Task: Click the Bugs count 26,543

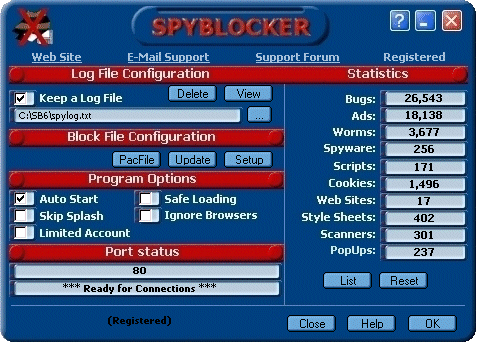Action: tap(424, 98)
